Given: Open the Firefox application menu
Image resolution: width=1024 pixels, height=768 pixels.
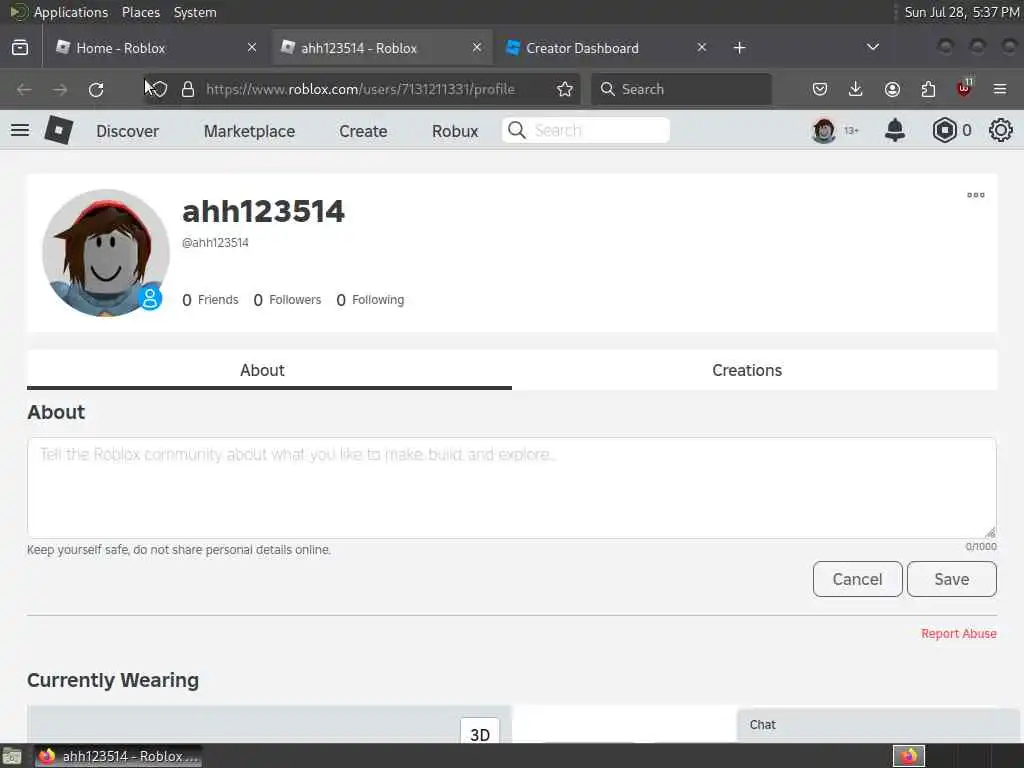Looking at the screenshot, I should point(1000,89).
